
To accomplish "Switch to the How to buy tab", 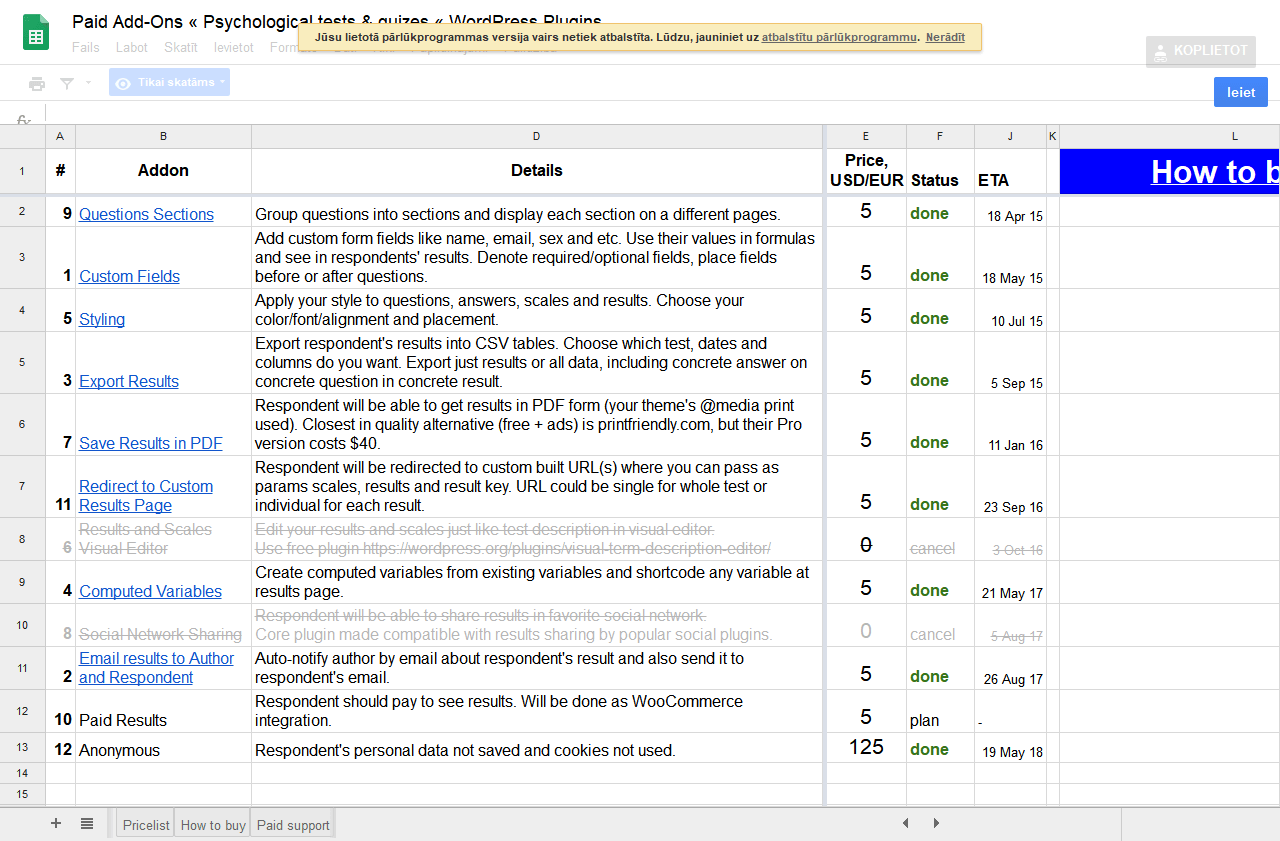I will pos(213,825).
